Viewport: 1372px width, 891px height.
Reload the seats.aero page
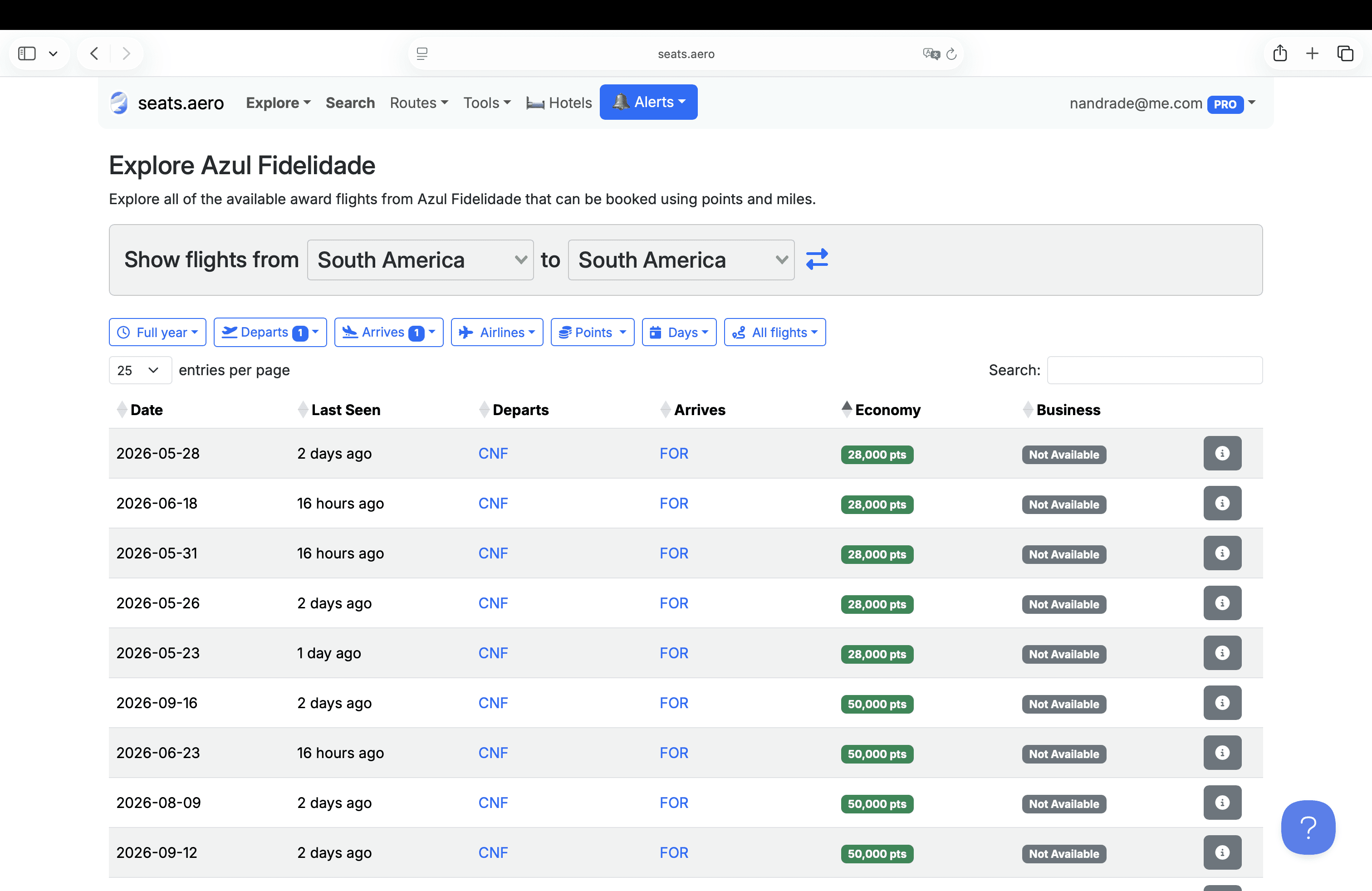[952, 54]
